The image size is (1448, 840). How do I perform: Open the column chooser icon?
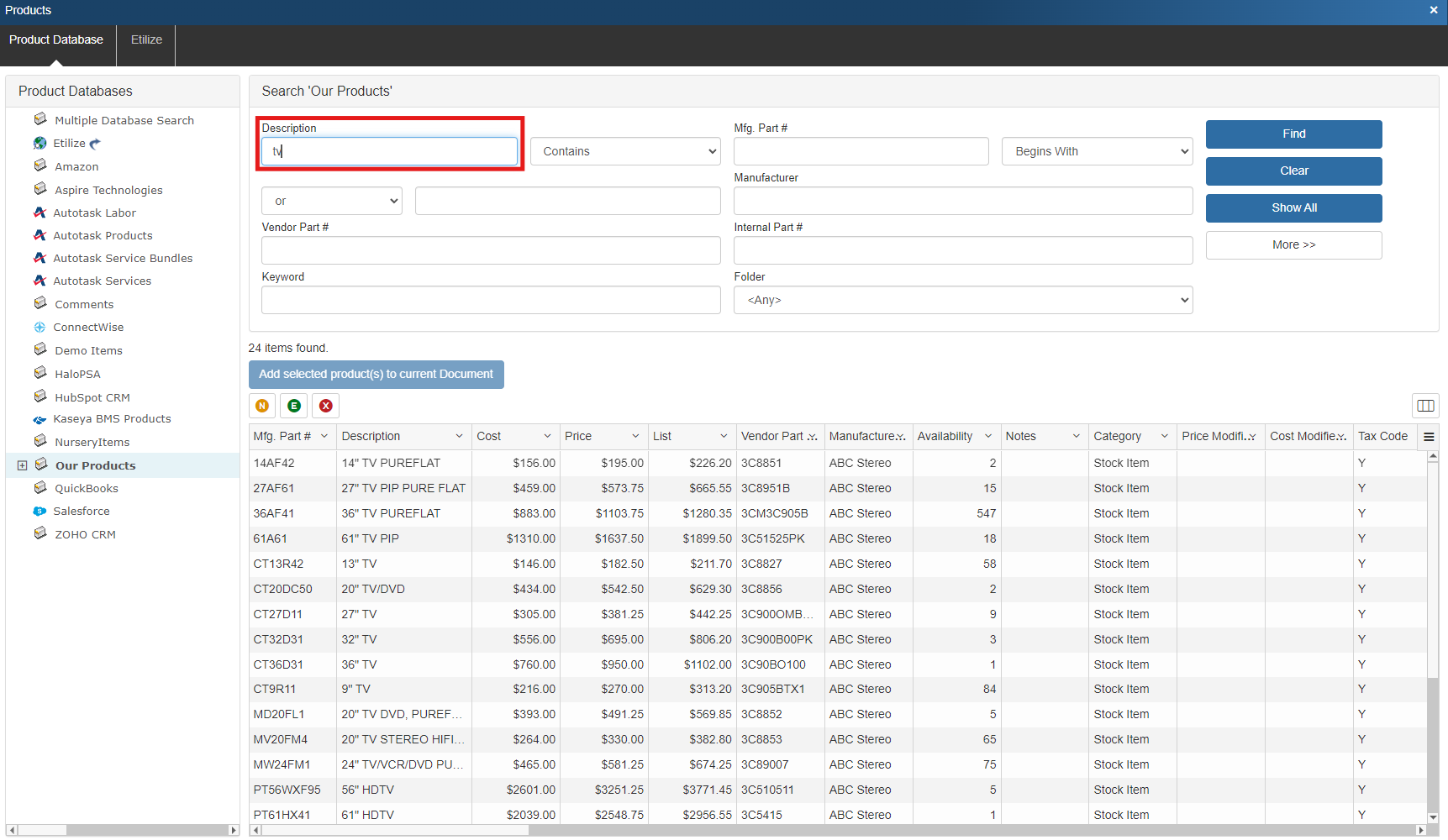1425,406
